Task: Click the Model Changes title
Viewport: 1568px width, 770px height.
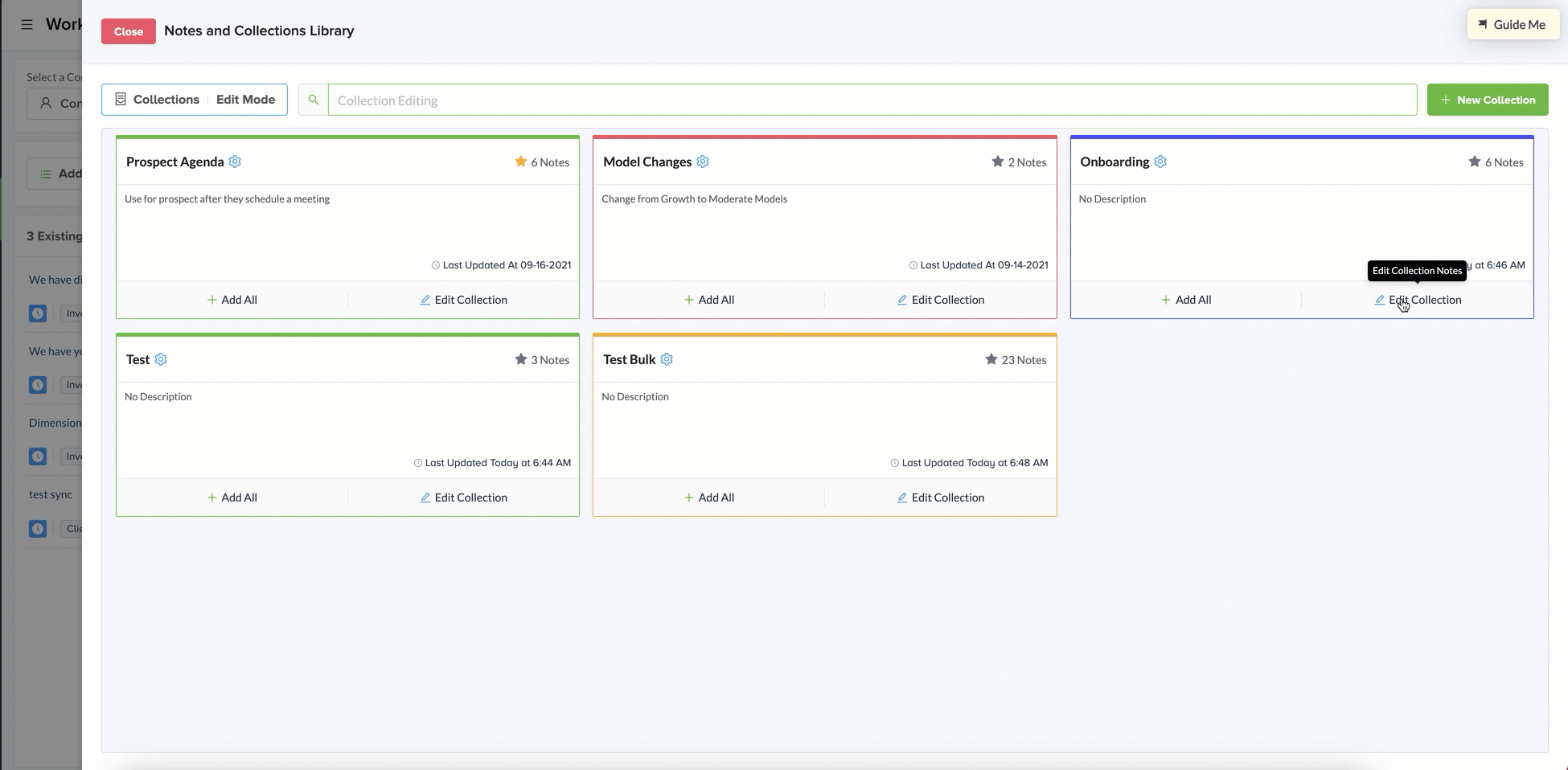Action: tap(647, 162)
